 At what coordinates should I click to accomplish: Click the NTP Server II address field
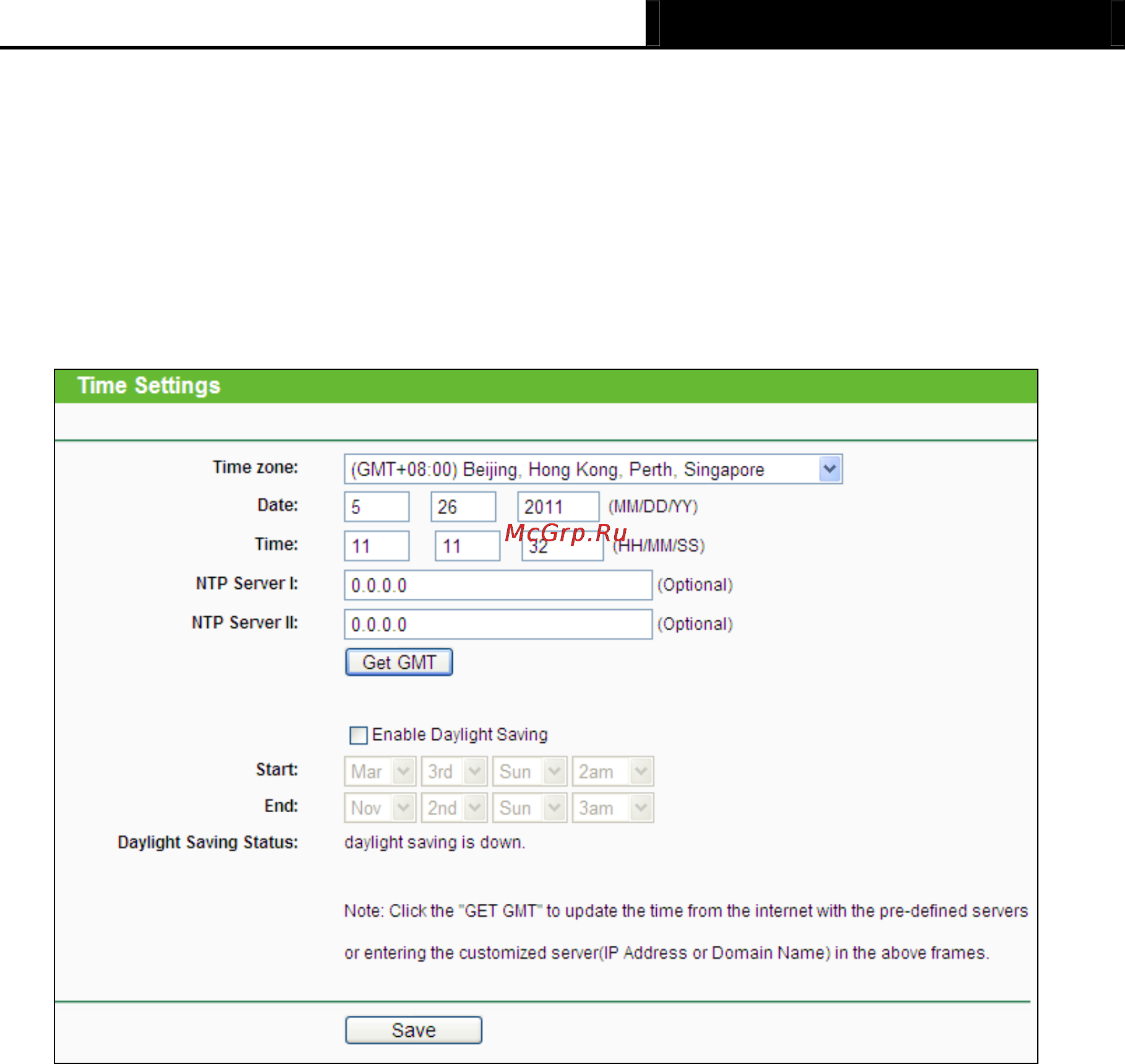(498, 624)
